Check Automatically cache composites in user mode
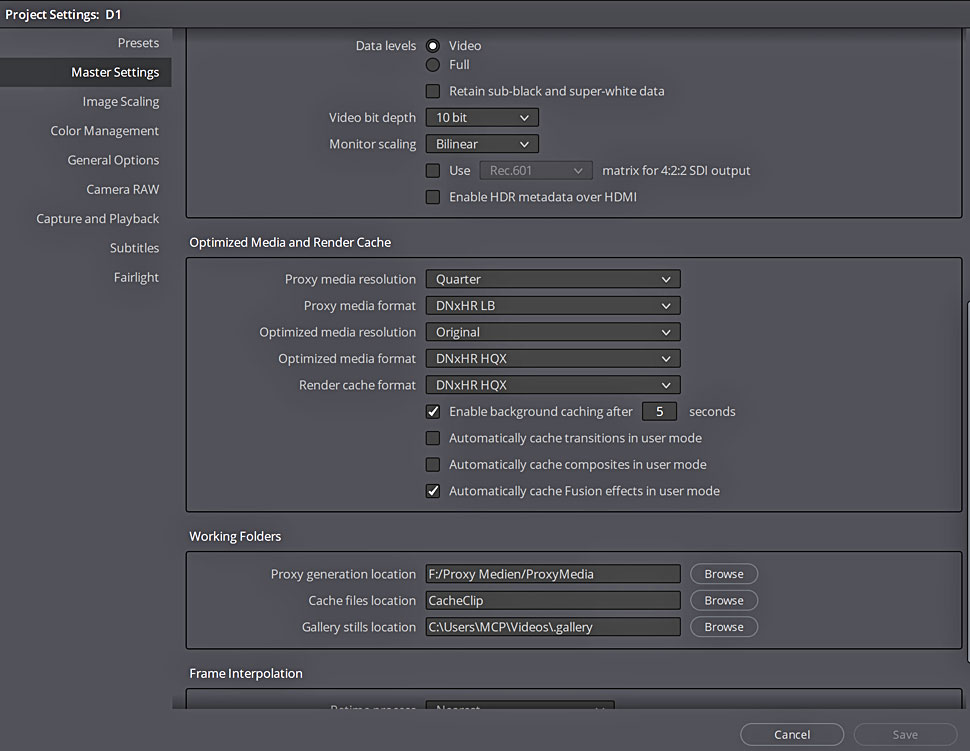Image resolution: width=970 pixels, height=751 pixels. point(432,465)
